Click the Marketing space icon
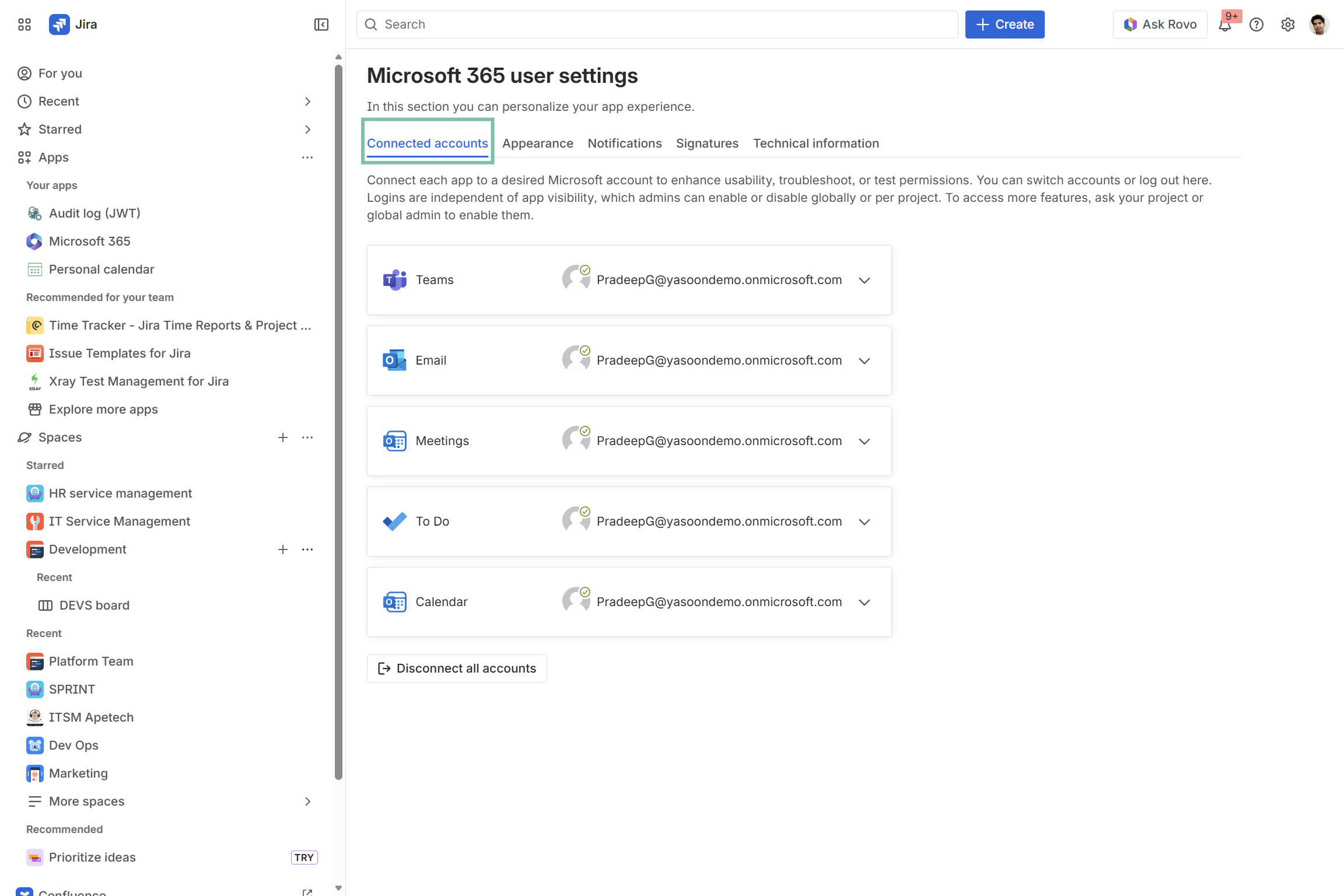1344x896 pixels. click(34, 773)
